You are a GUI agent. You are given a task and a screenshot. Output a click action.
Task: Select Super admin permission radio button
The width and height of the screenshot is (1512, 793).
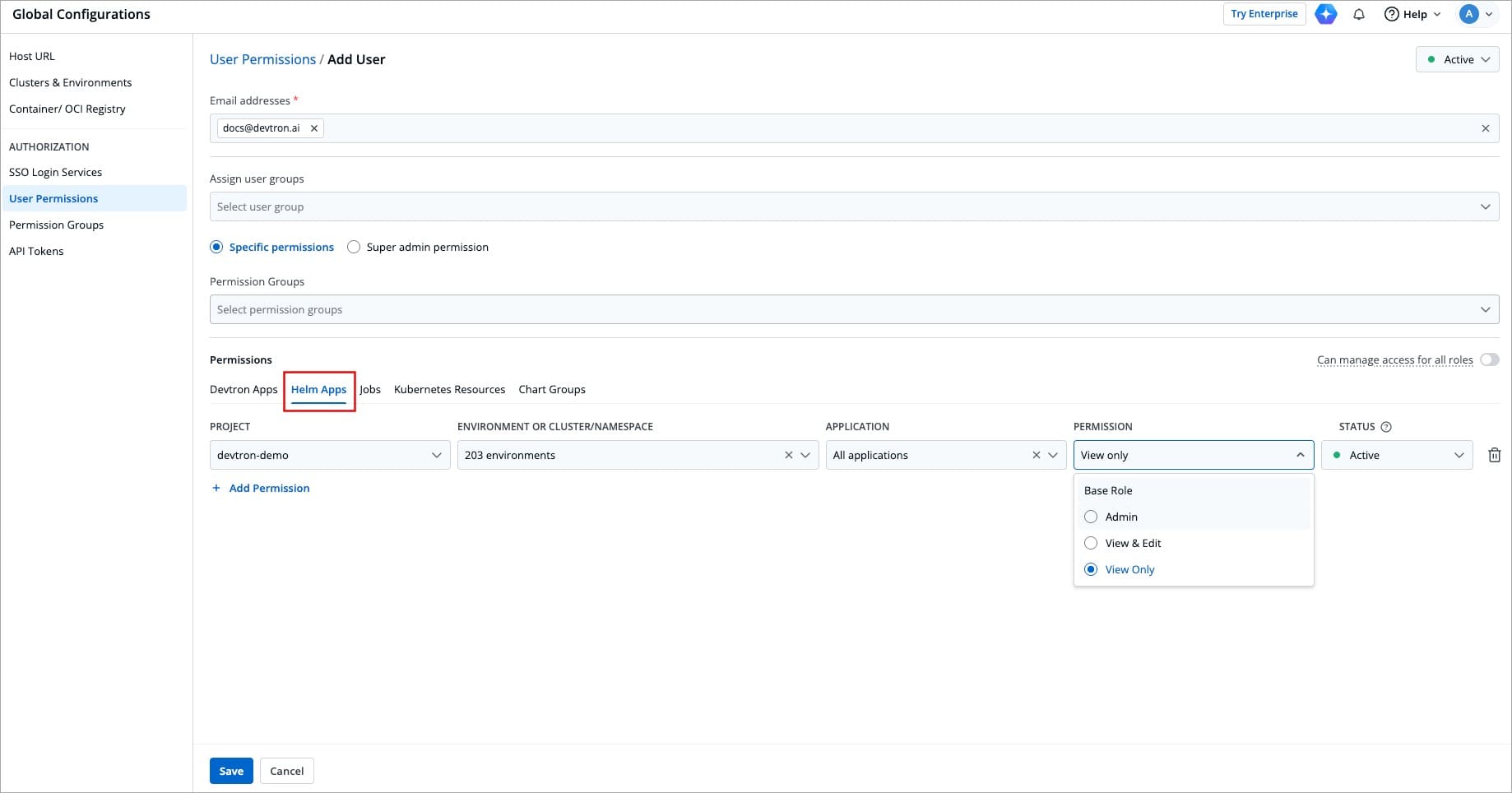[x=354, y=247]
